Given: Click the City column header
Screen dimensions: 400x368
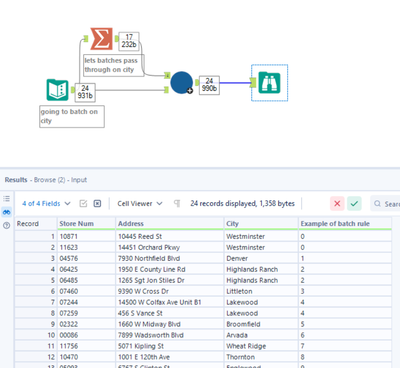Looking at the screenshot, I should (261, 224).
